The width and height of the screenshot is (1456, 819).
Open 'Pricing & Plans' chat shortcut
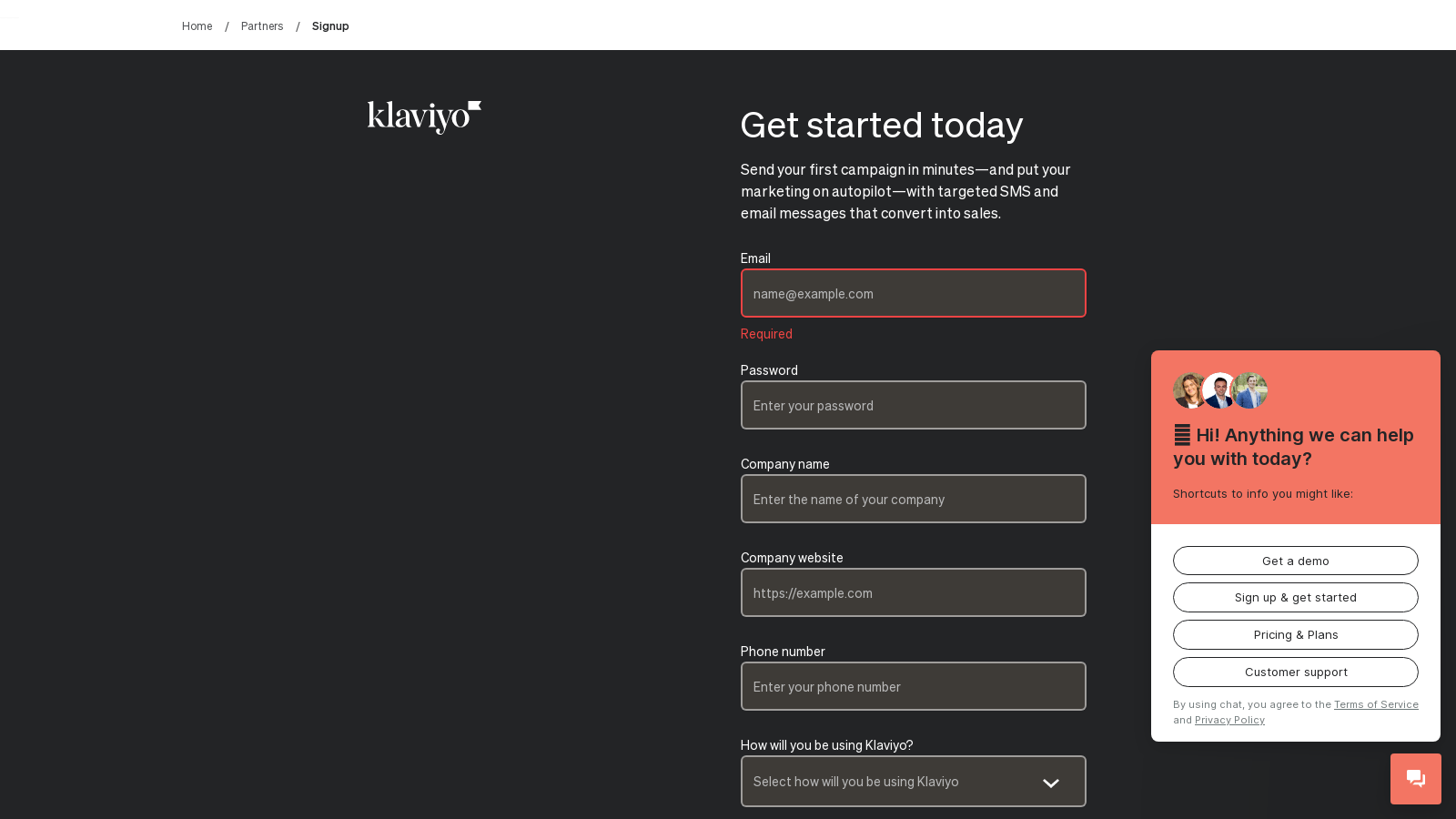(1296, 635)
